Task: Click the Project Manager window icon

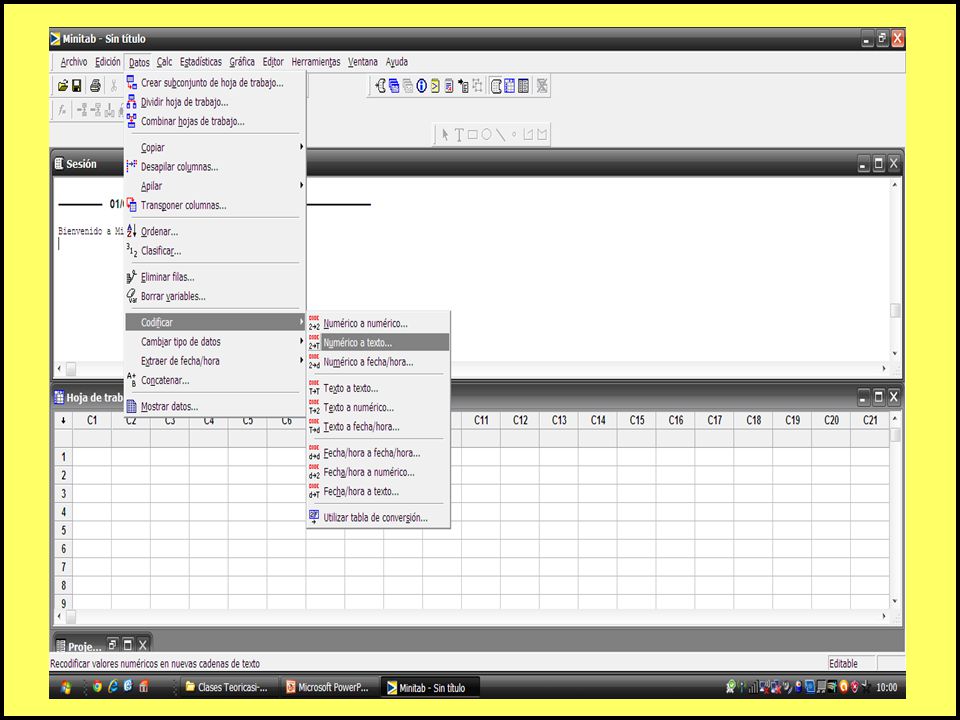Action: 523,86
